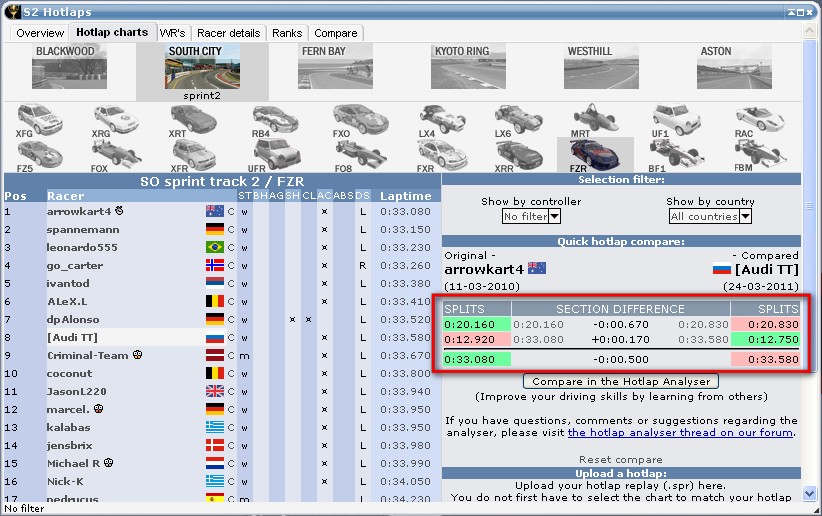The height and width of the screenshot is (516, 822).
Task: Open the Show by country dropdown
Action: point(710,216)
